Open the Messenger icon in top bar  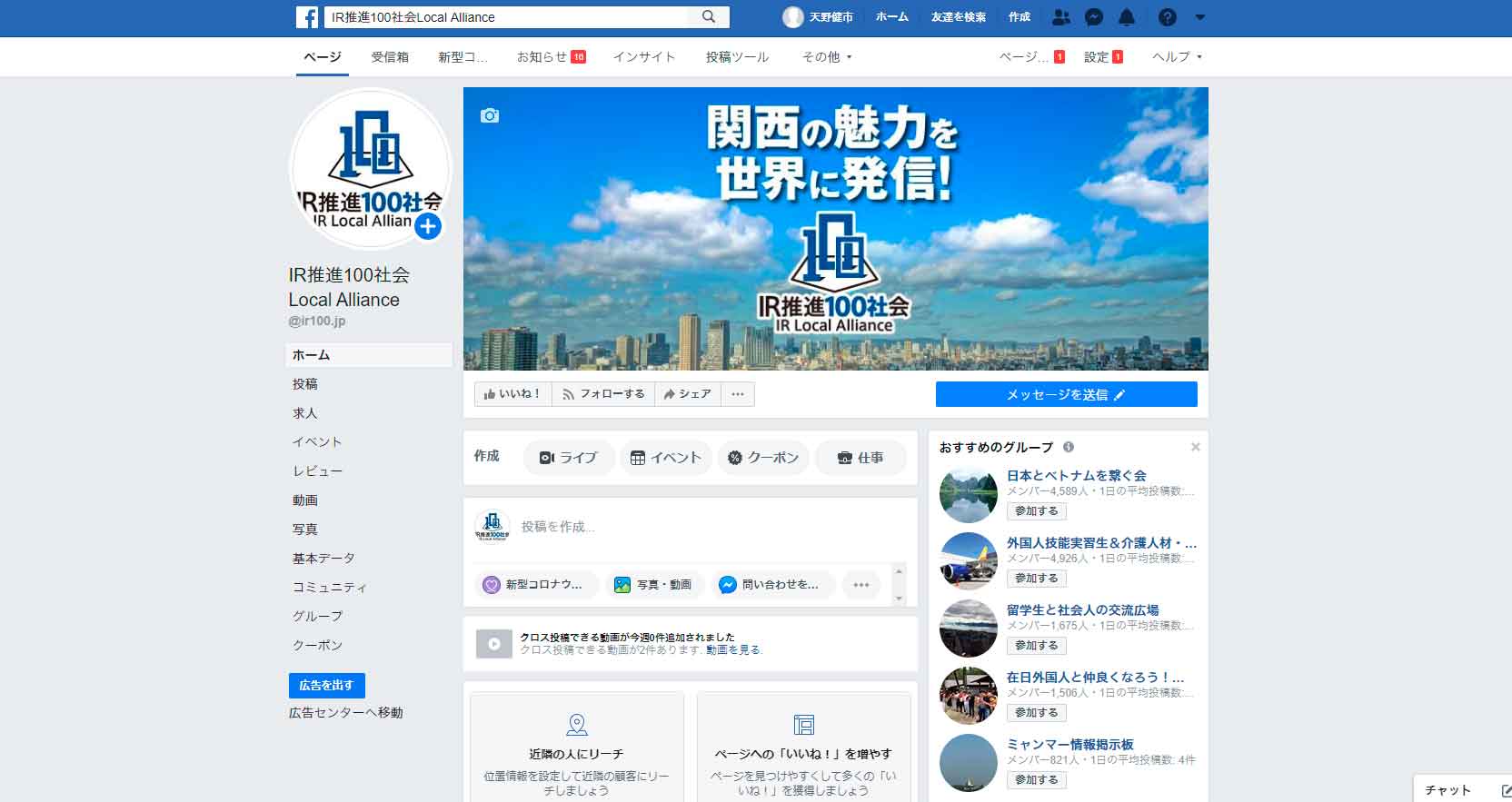point(1095,17)
